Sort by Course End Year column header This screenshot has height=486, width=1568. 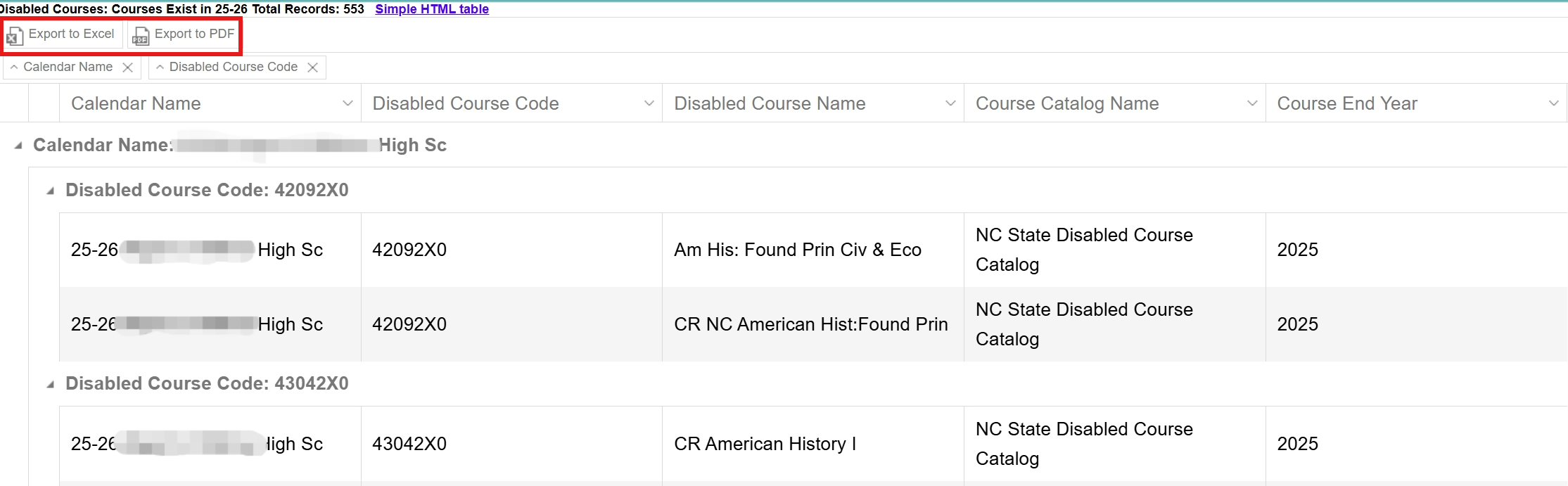1346,103
